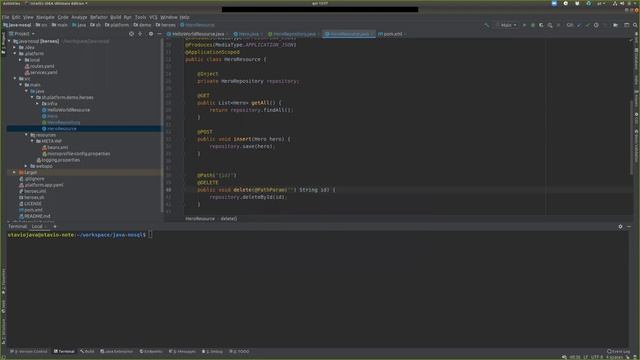Image resolution: width=640 pixels, height=360 pixels.
Task: Open the run configuration dropdown
Action: coord(506,25)
